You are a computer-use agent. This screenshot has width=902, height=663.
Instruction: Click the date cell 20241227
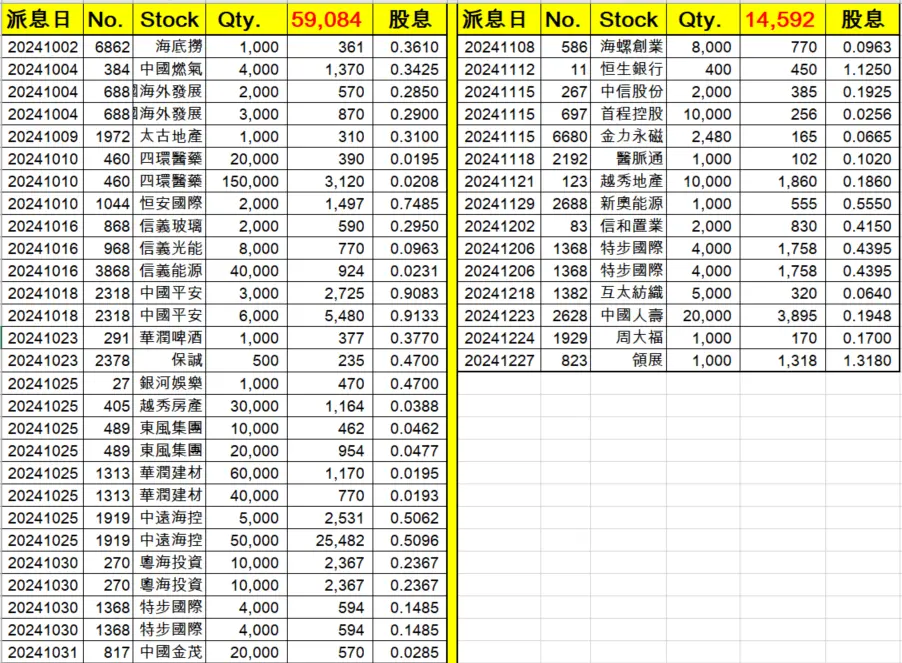(x=499, y=361)
